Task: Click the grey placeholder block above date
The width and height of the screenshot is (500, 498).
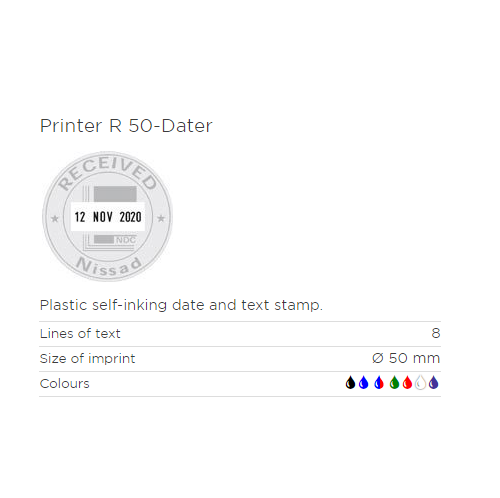Action: tap(115, 194)
